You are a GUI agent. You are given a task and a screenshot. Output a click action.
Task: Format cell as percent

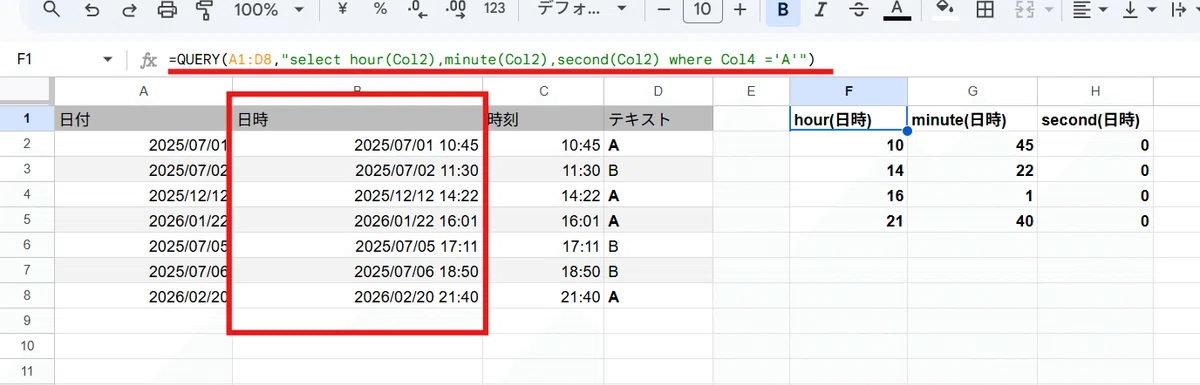pos(380,10)
